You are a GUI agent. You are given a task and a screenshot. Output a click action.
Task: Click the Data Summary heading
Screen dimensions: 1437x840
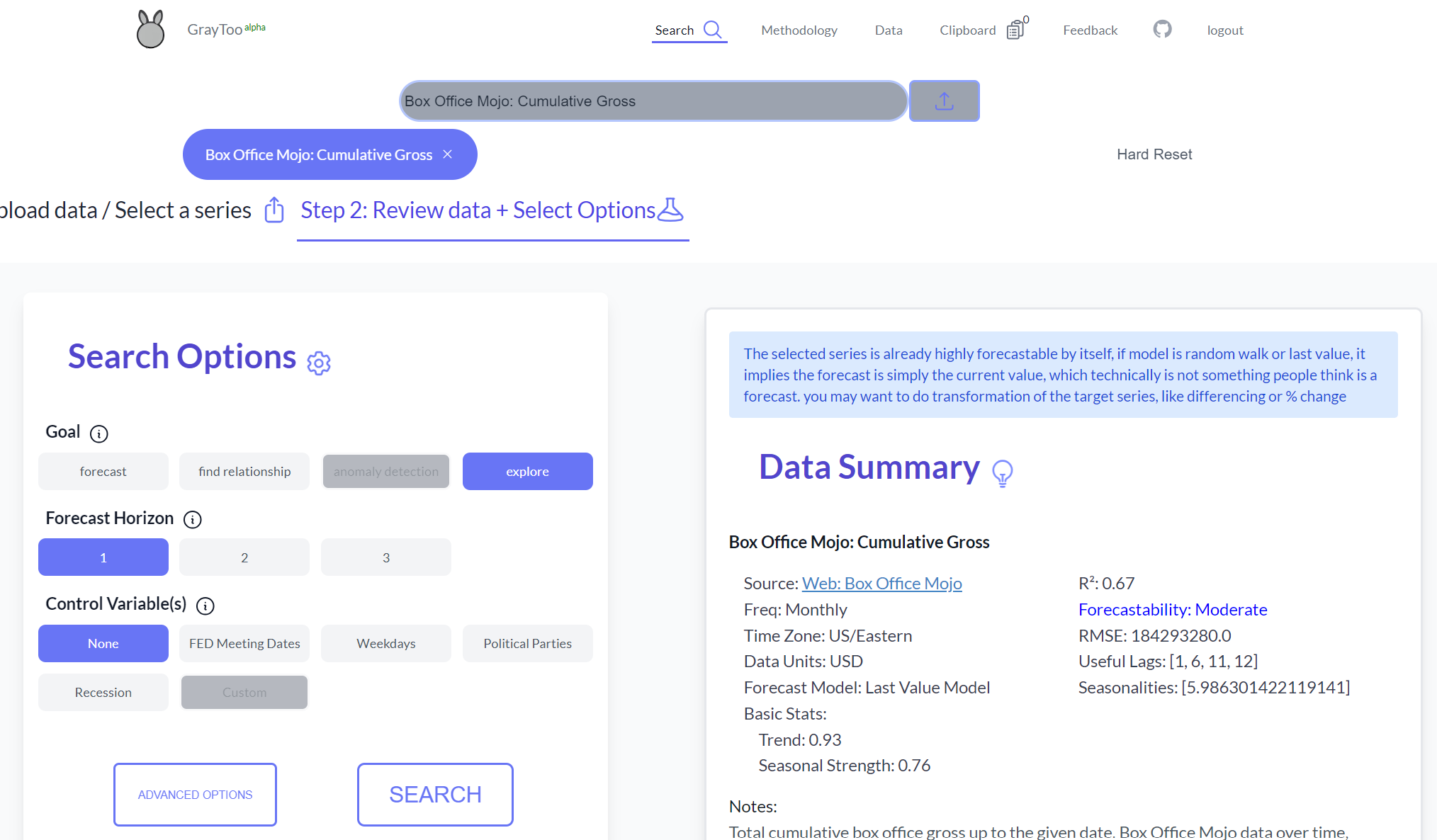click(x=869, y=467)
